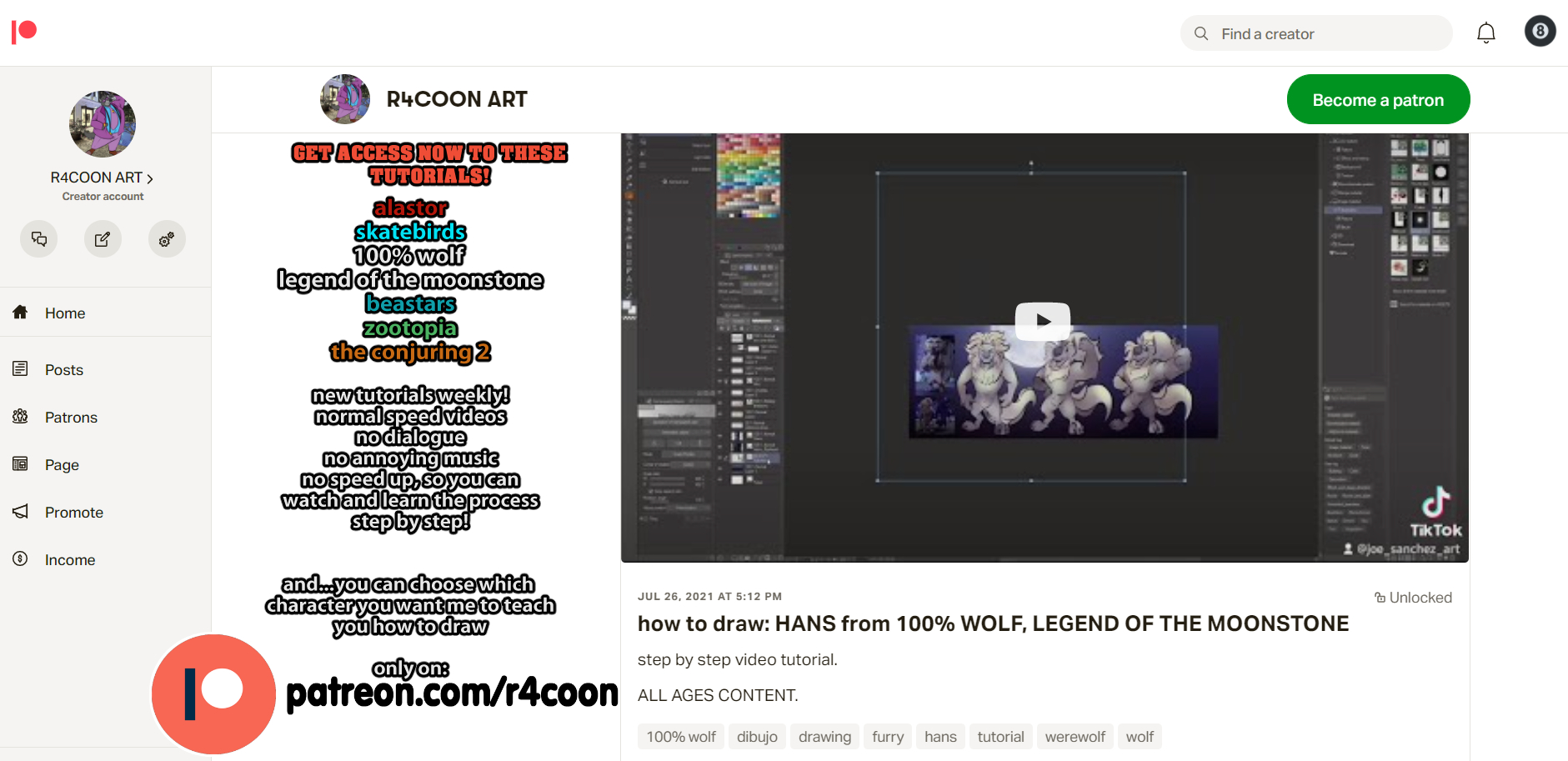Expand the R4COON ART account chevron

pyautogui.click(x=150, y=178)
